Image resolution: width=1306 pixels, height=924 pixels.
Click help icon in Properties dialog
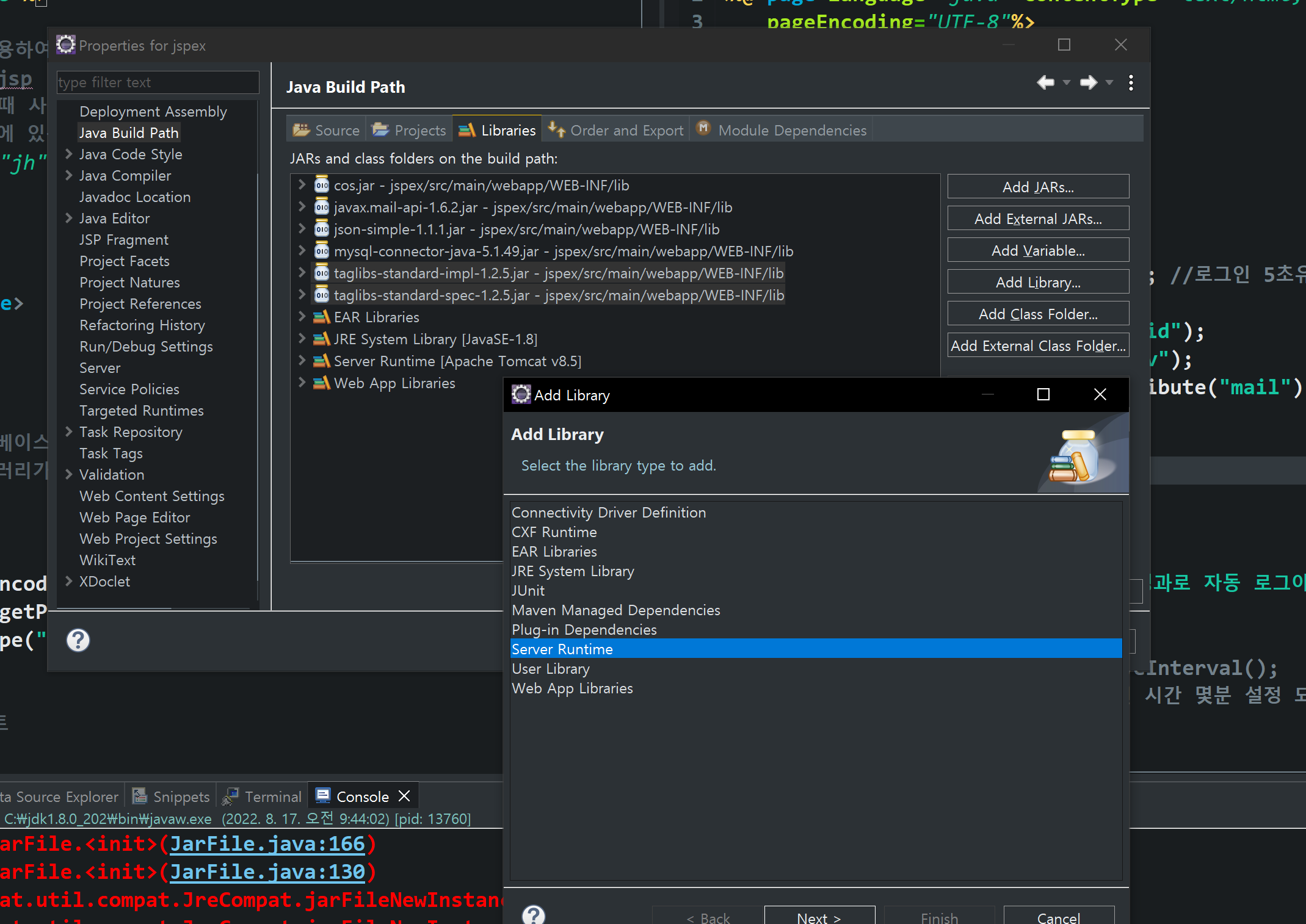78,640
